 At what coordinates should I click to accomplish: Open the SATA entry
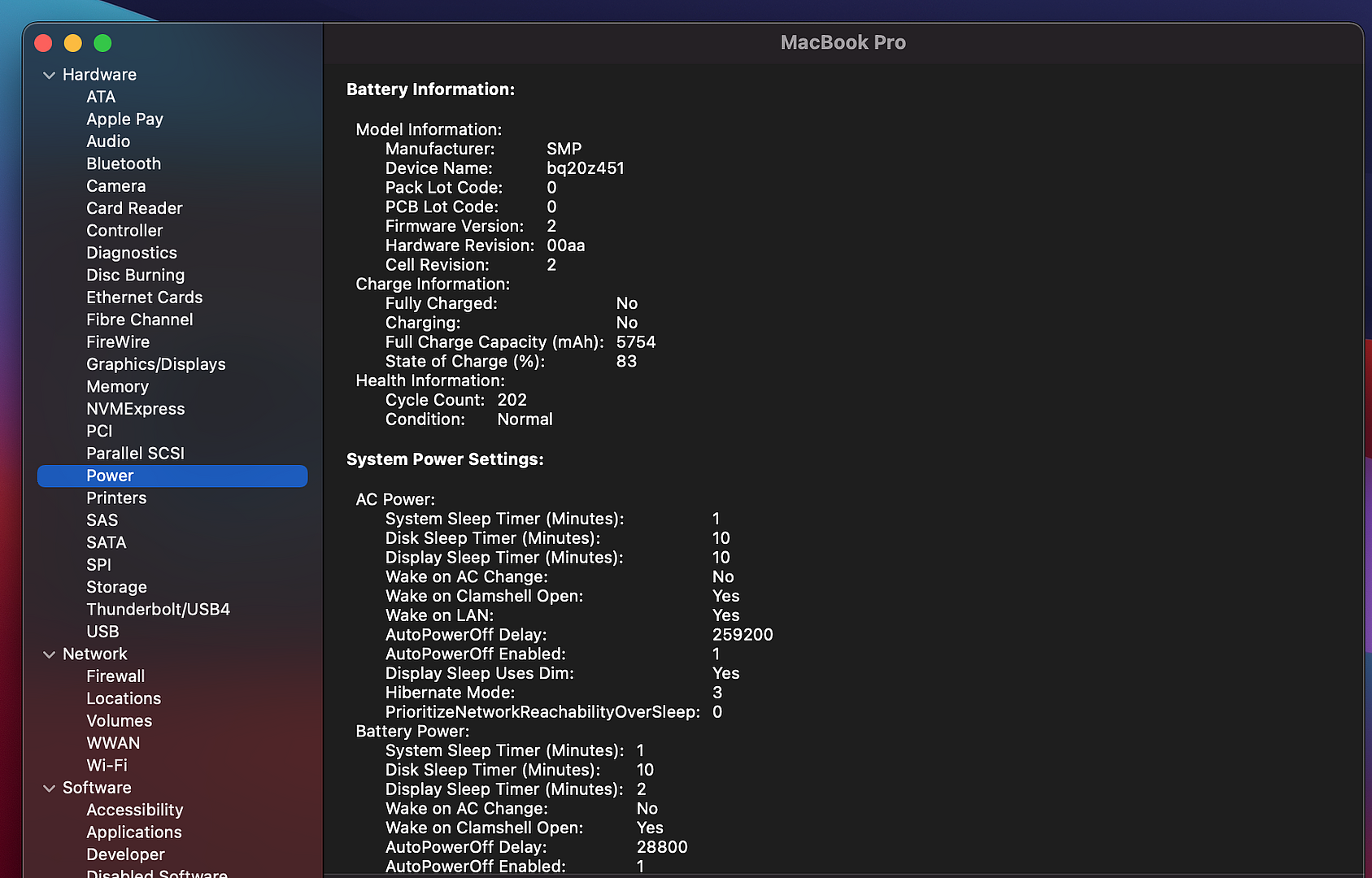pyautogui.click(x=106, y=543)
